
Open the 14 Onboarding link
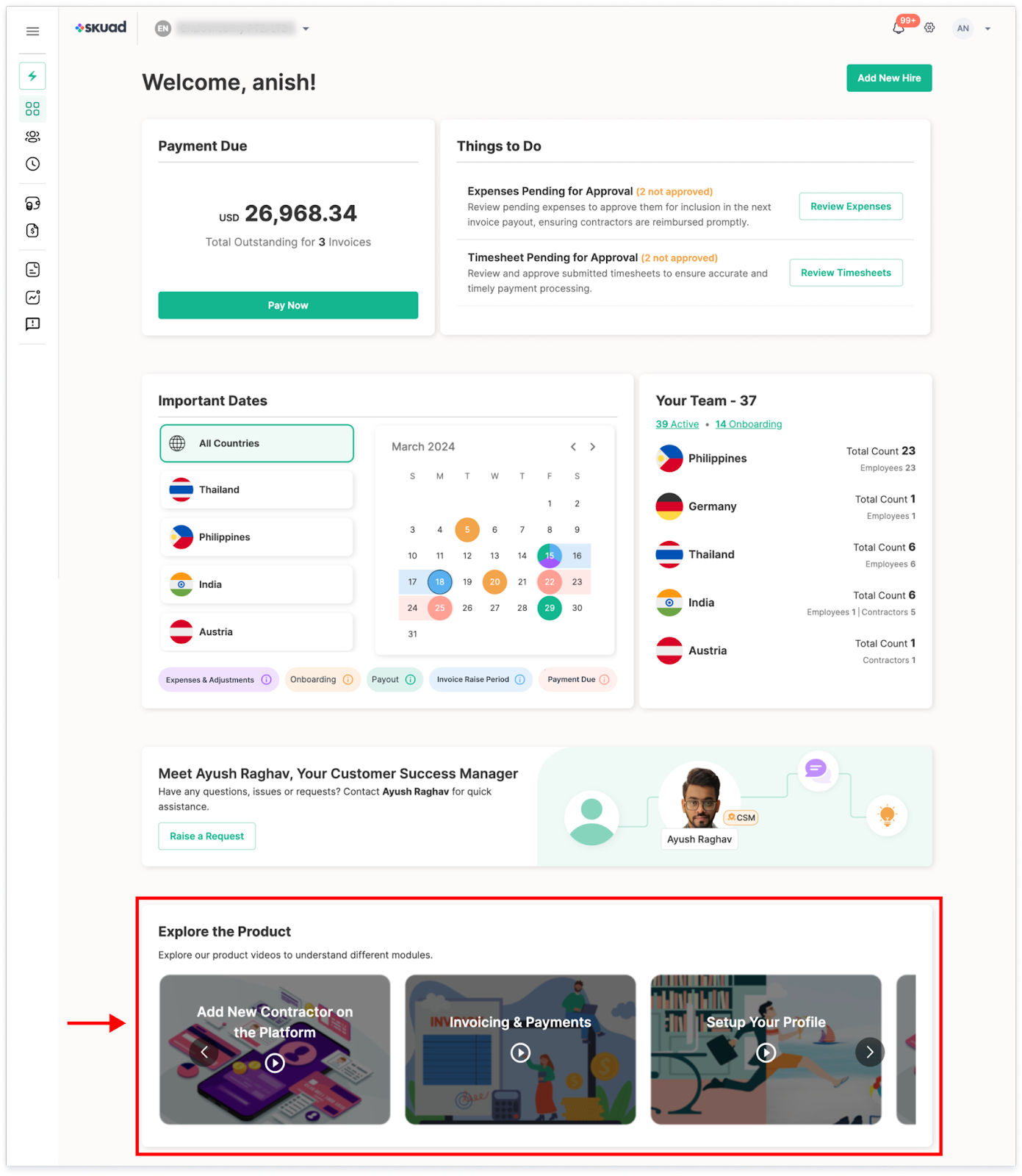(749, 424)
